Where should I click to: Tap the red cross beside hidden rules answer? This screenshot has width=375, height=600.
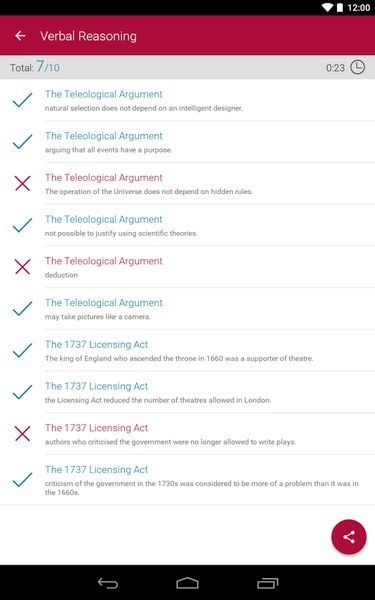(x=23, y=183)
